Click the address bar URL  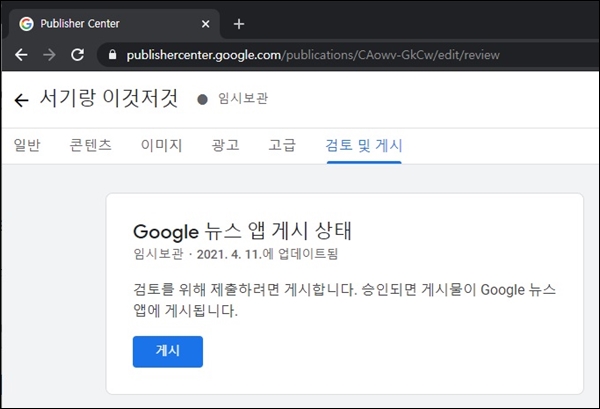tap(313, 55)
